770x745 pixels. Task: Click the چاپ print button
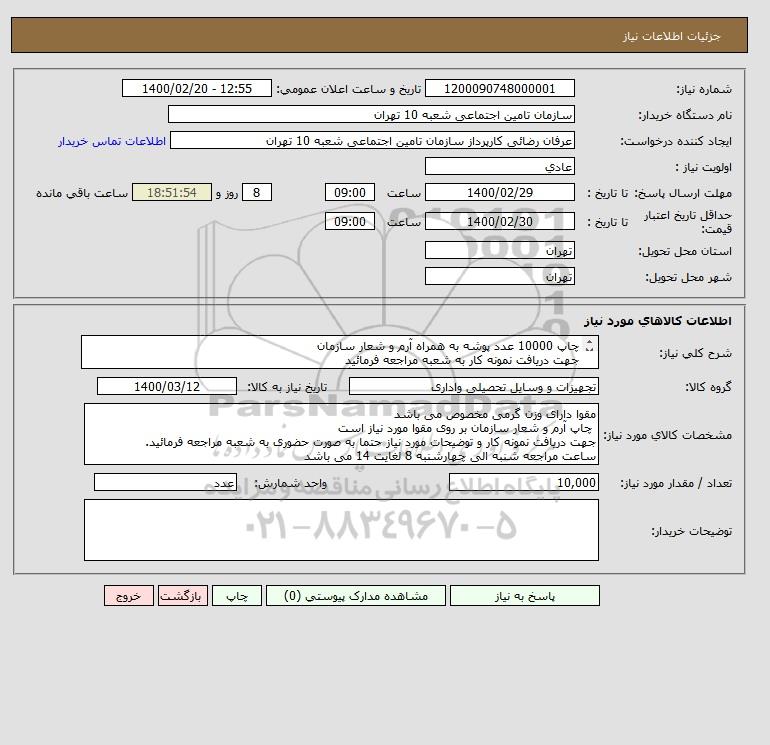coord(237,596)
